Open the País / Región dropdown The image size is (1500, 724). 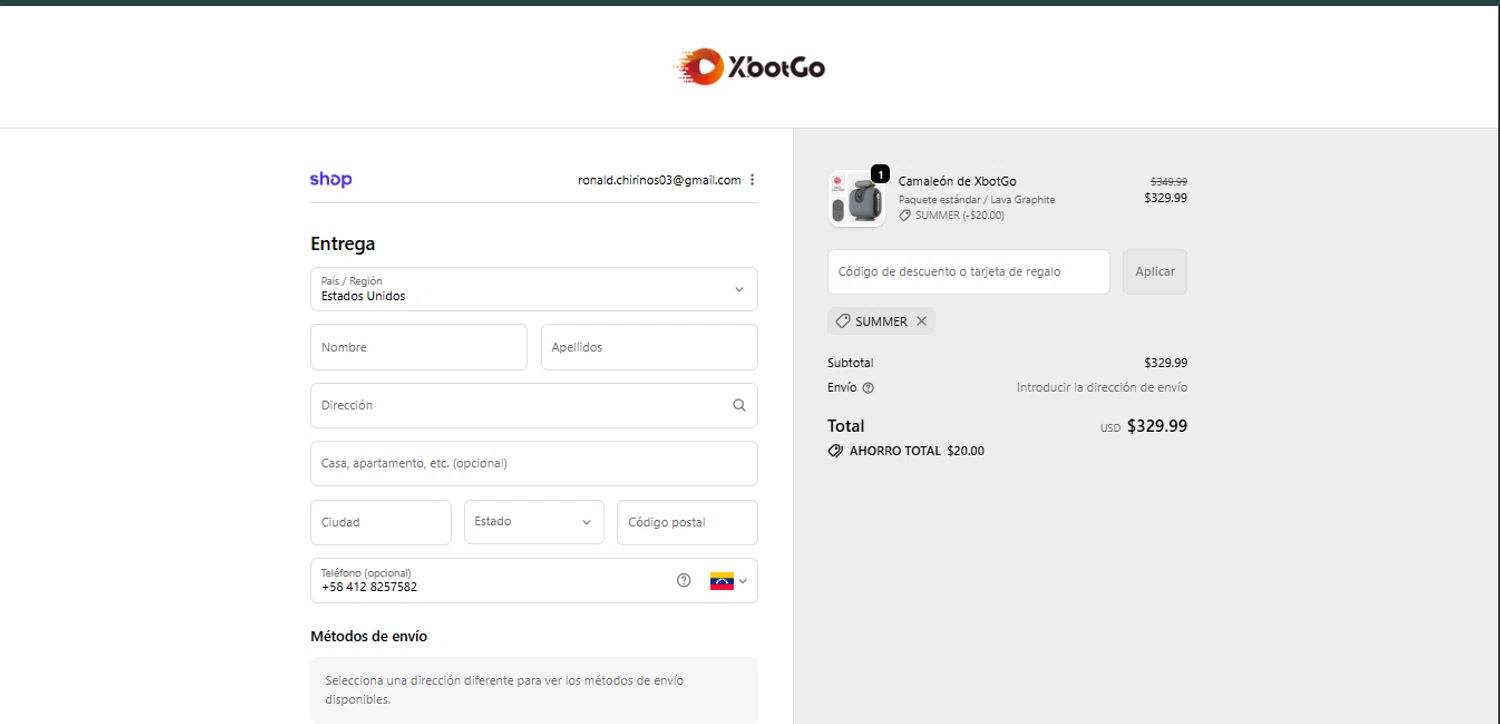click(x=534, y=289)
